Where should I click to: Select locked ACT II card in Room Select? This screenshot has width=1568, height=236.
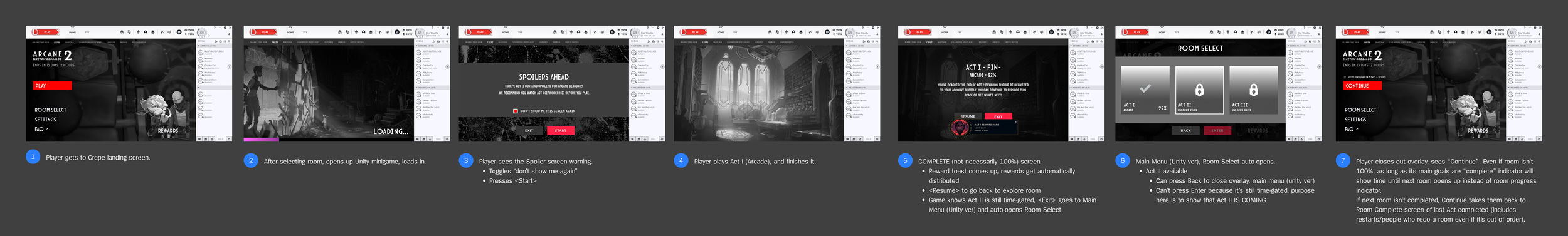[x=1200, y=90]
